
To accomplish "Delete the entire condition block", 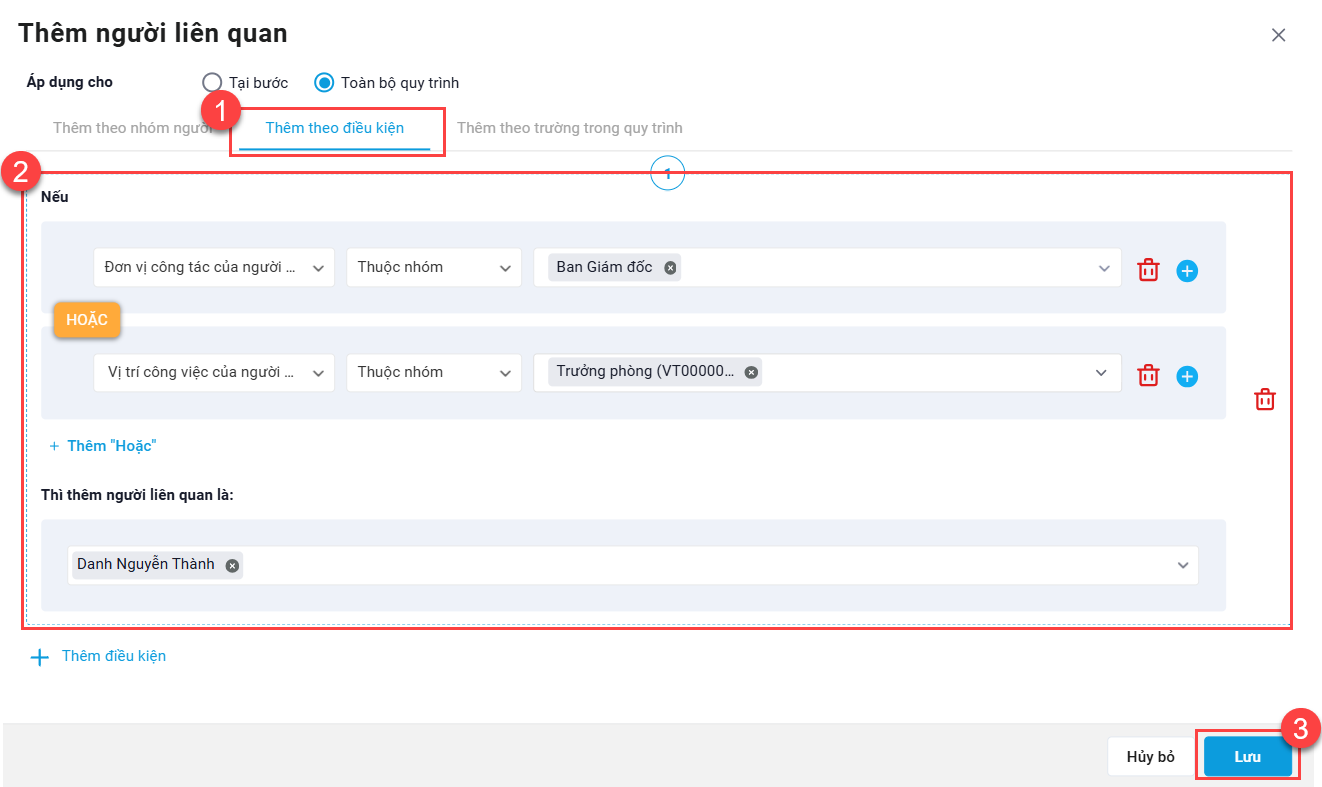I will click(1265, 399).
